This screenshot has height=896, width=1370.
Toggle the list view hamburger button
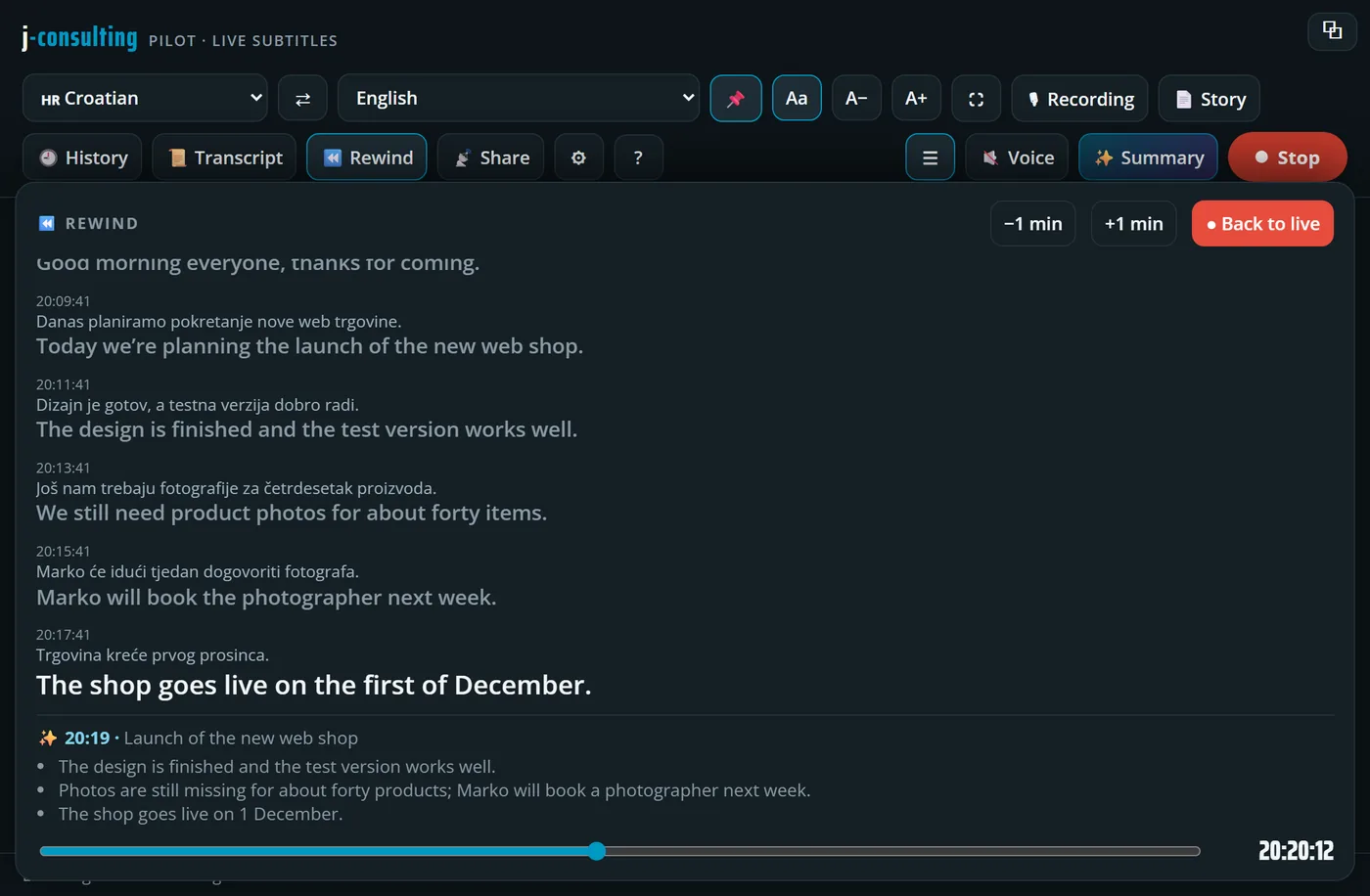[930, 157]
